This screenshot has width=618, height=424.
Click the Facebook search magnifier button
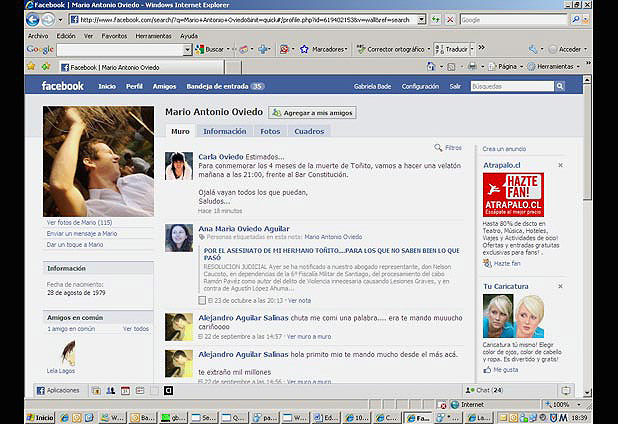560,86
